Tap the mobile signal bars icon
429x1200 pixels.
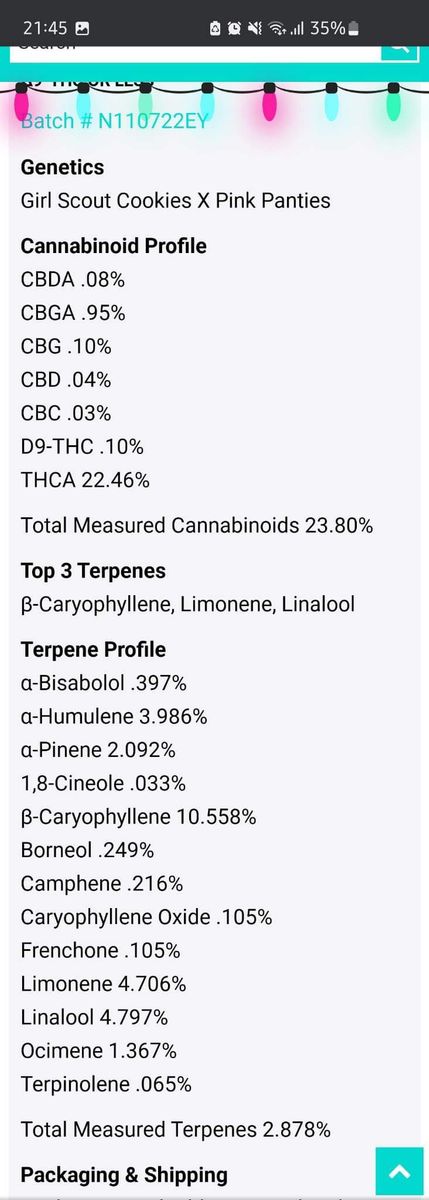[297, 28]
